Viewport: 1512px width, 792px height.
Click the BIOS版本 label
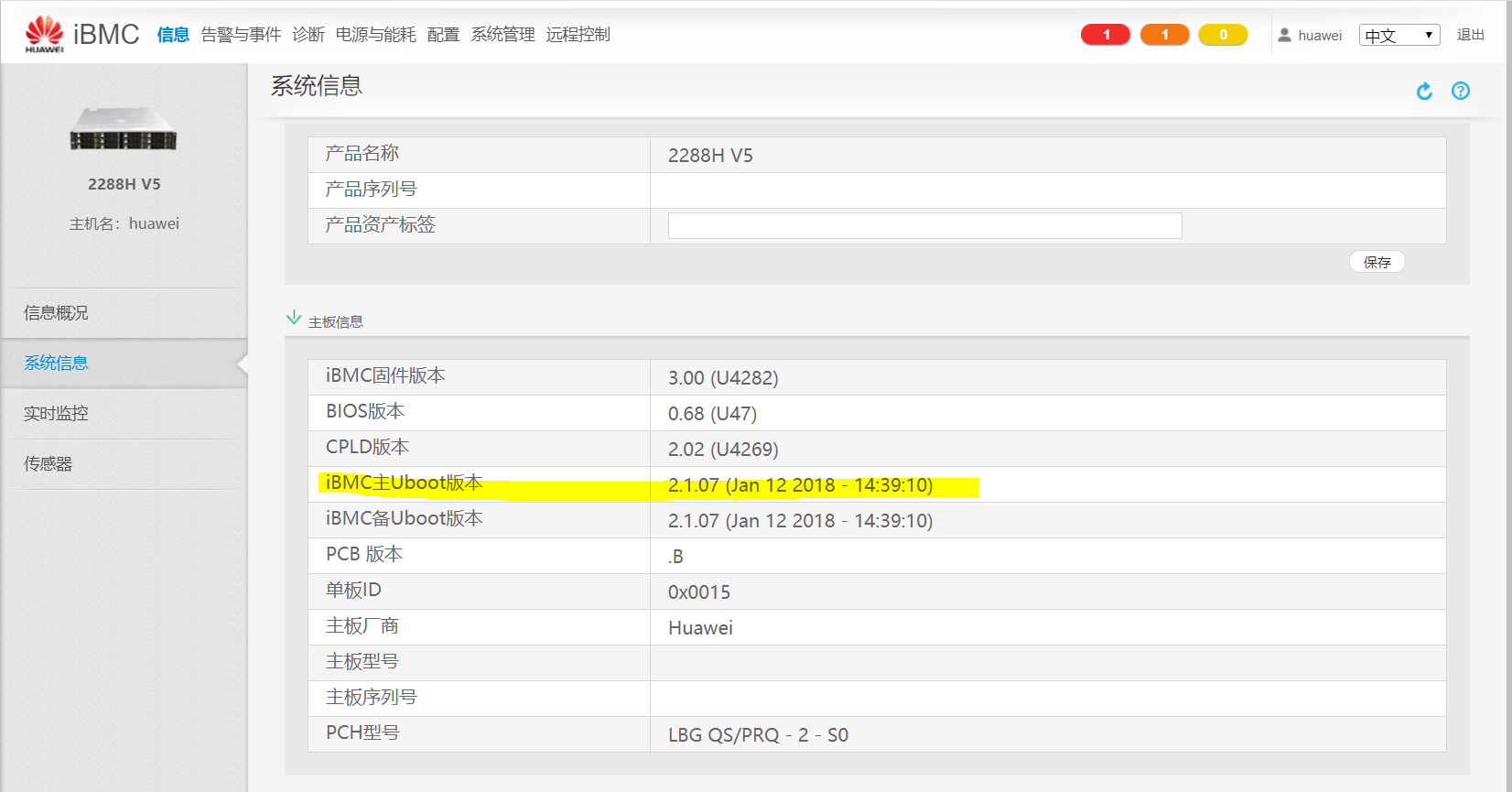tap(365, 411)
